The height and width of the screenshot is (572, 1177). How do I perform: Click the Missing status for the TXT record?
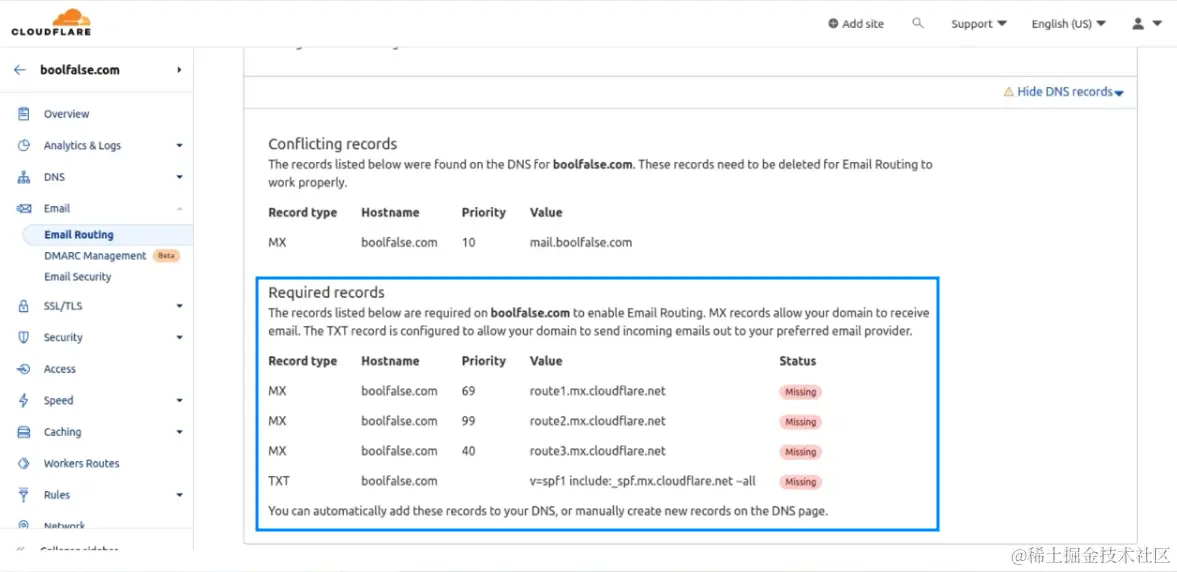coord(800,482)
